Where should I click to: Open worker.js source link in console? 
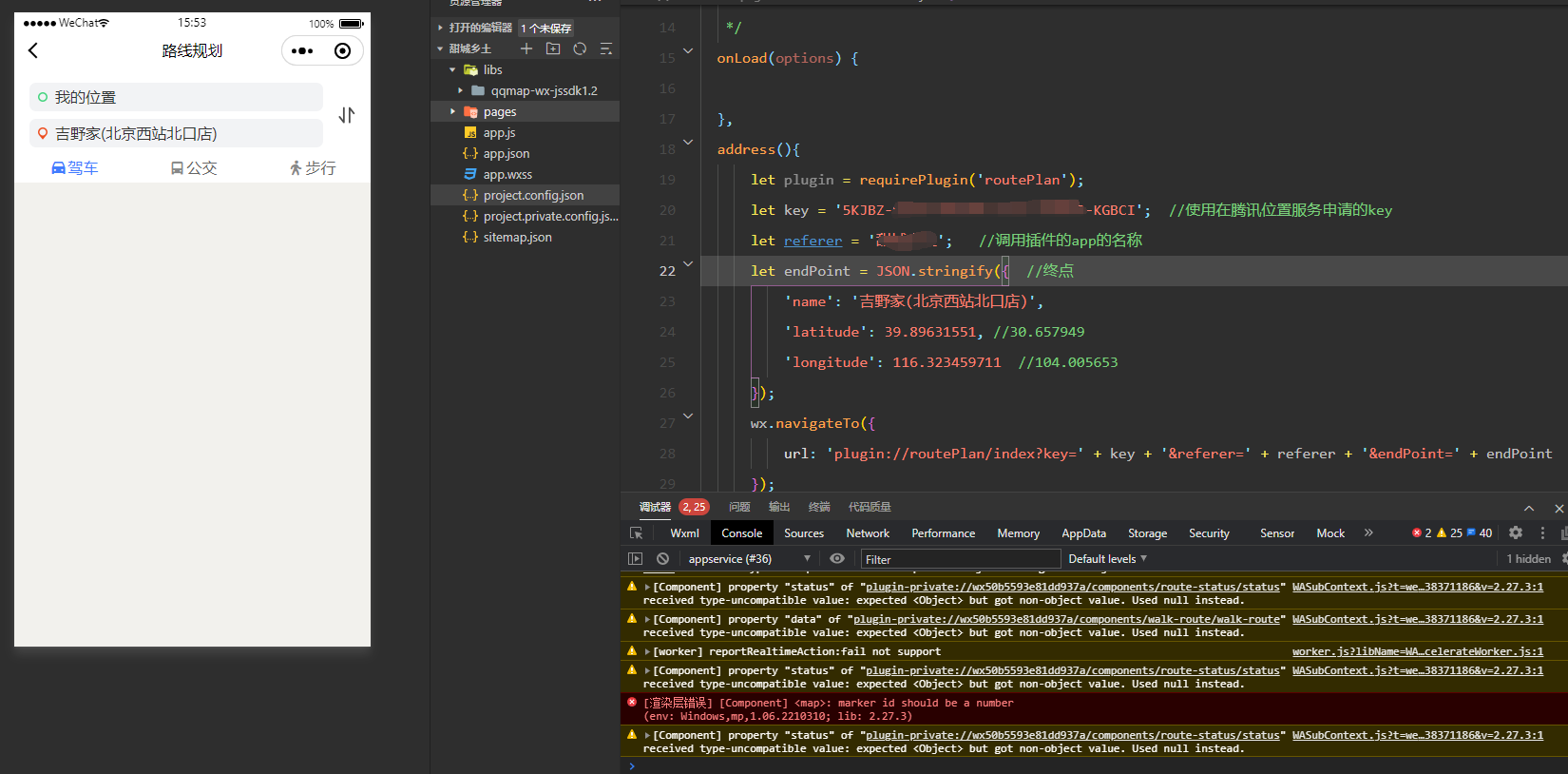(1417, 652)
